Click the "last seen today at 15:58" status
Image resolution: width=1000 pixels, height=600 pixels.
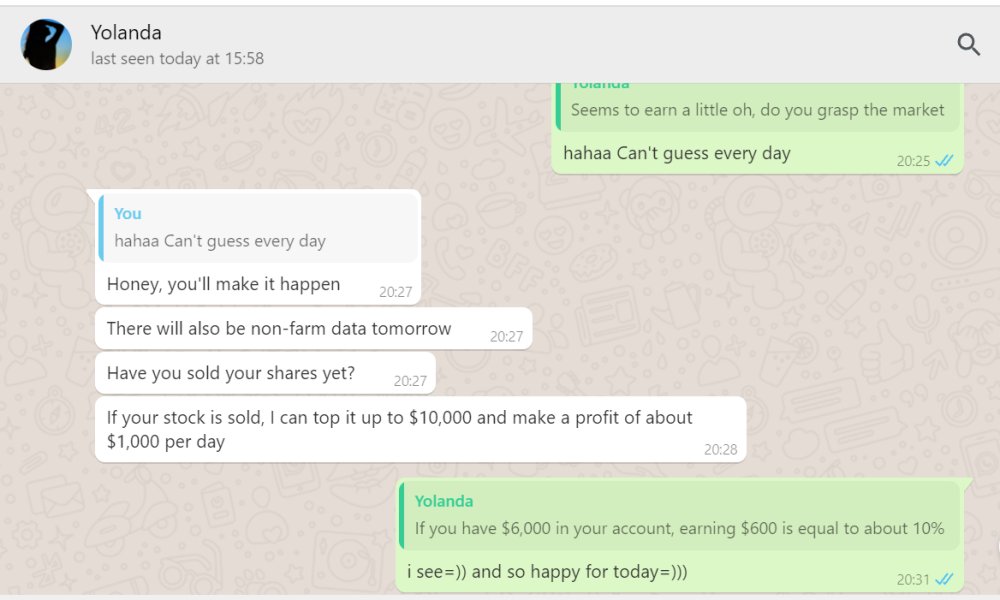pyautogui.click(x=177, y=59)
